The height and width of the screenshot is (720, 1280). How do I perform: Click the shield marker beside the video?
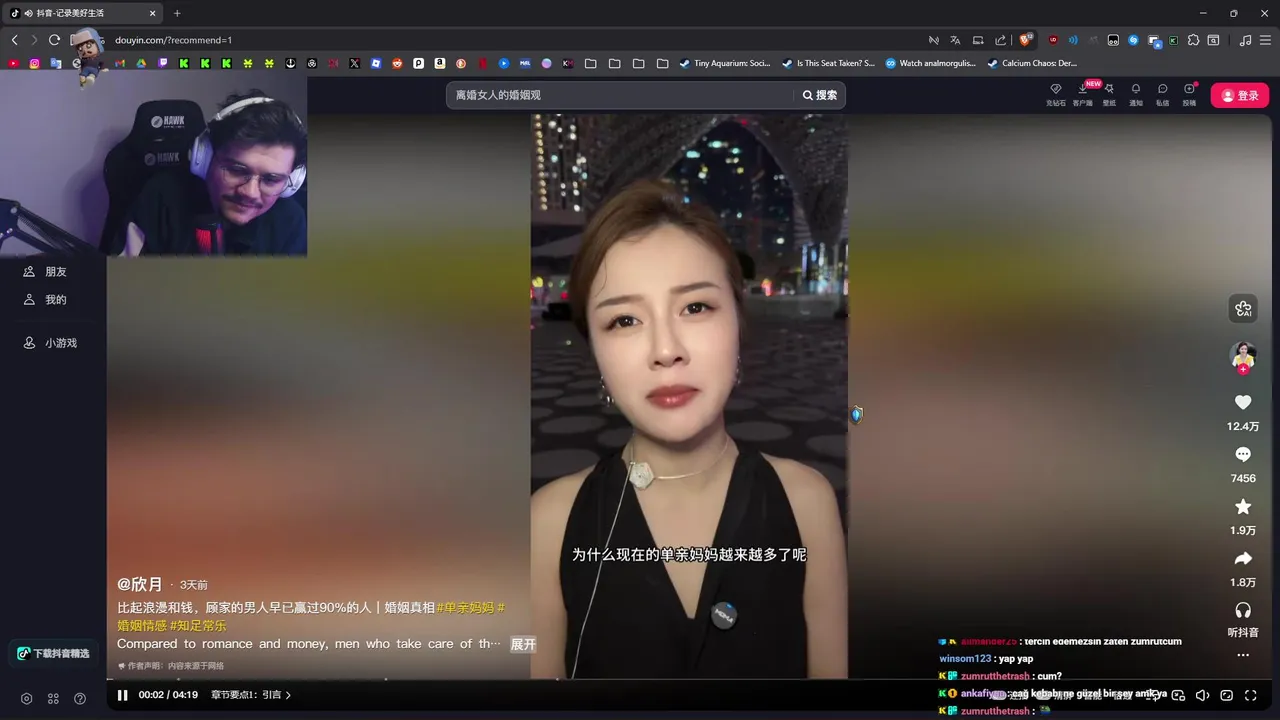pos(857,414)
